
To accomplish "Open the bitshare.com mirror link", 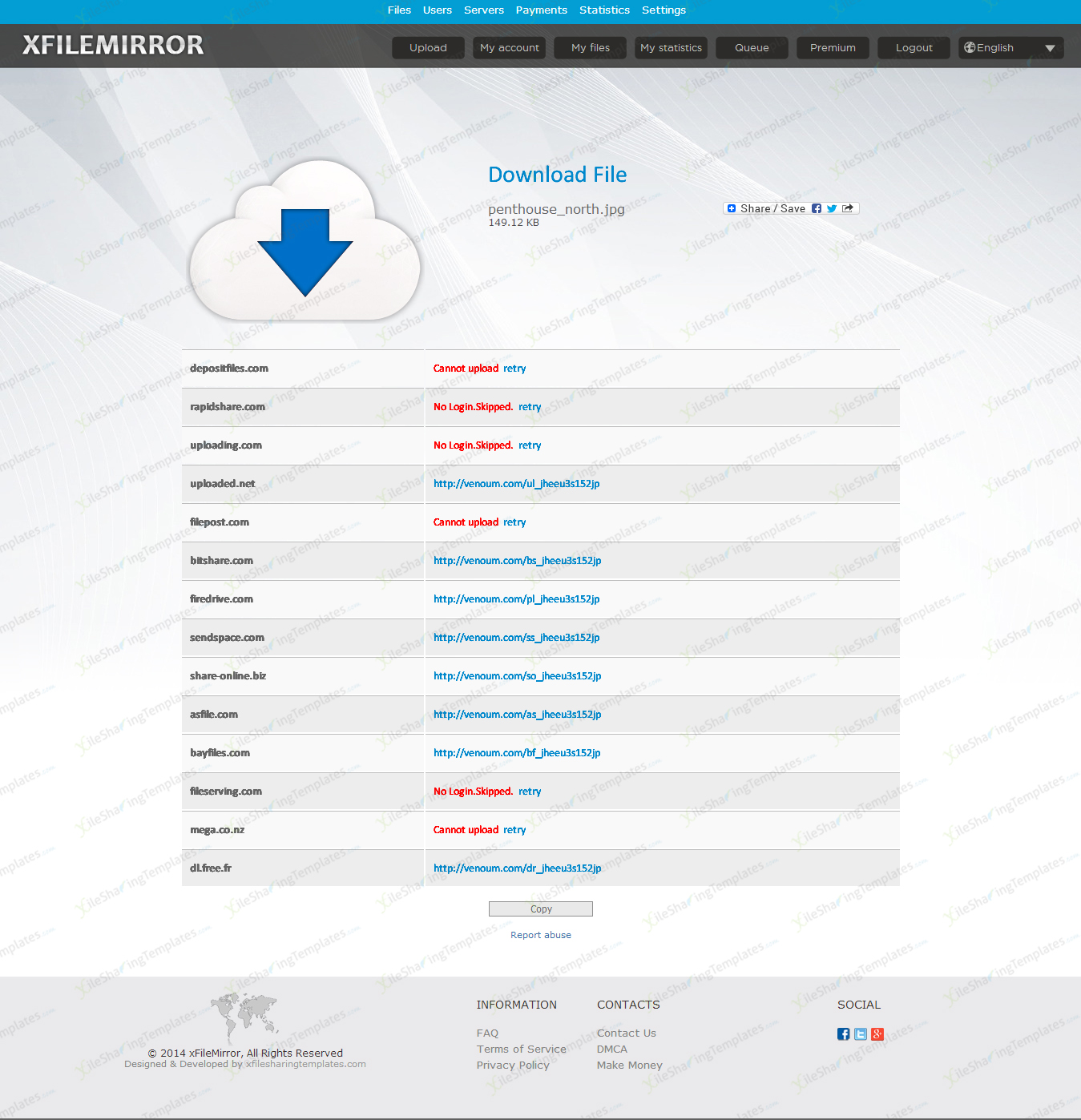I will [518, 561].
